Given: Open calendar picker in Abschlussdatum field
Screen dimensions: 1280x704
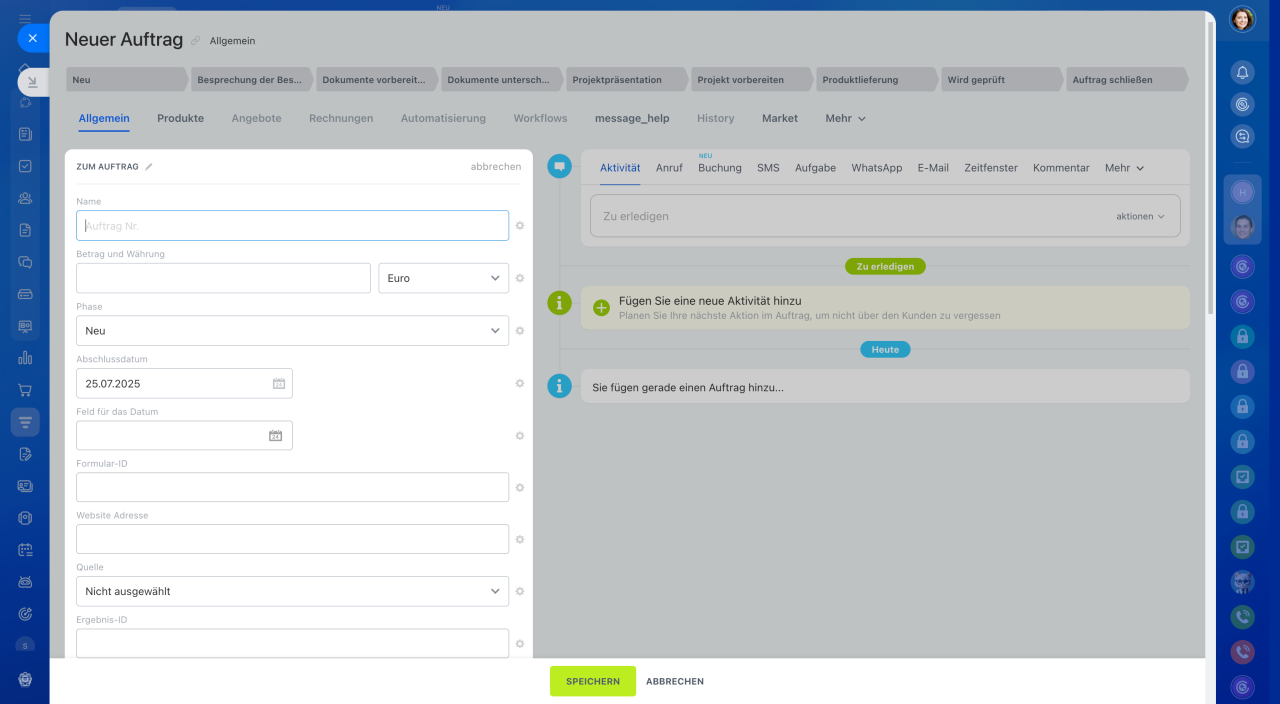Looking at the screenshot, I should pyautogui.click(x=279, y=384).
